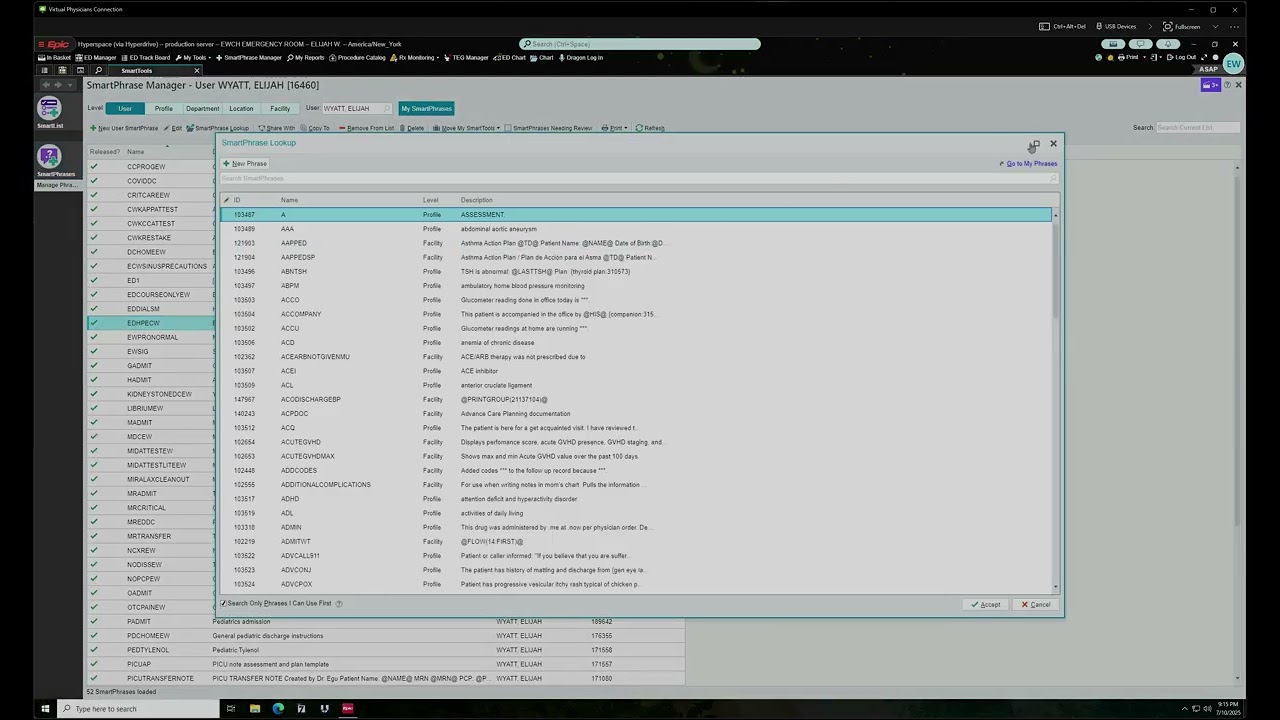Close the SmartPhrase Lookup dialog

pyautogui.click(x=1053, y=144)
